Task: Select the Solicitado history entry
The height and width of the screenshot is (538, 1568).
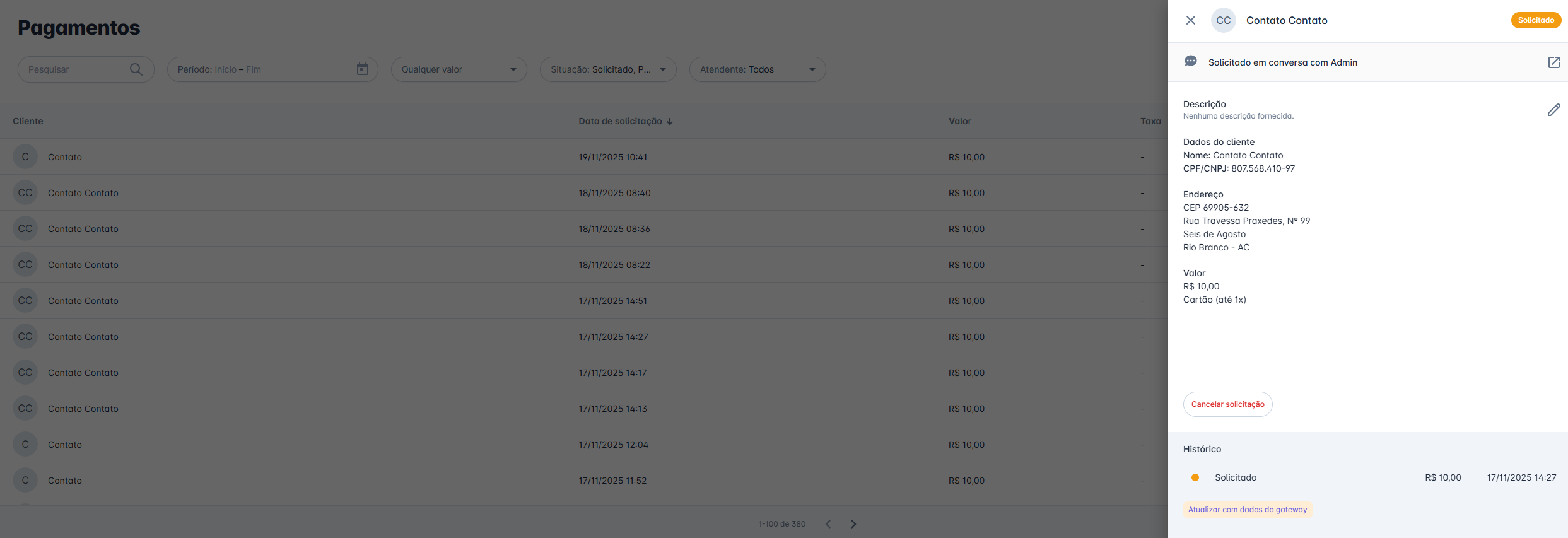Action: coord(1235,477)
